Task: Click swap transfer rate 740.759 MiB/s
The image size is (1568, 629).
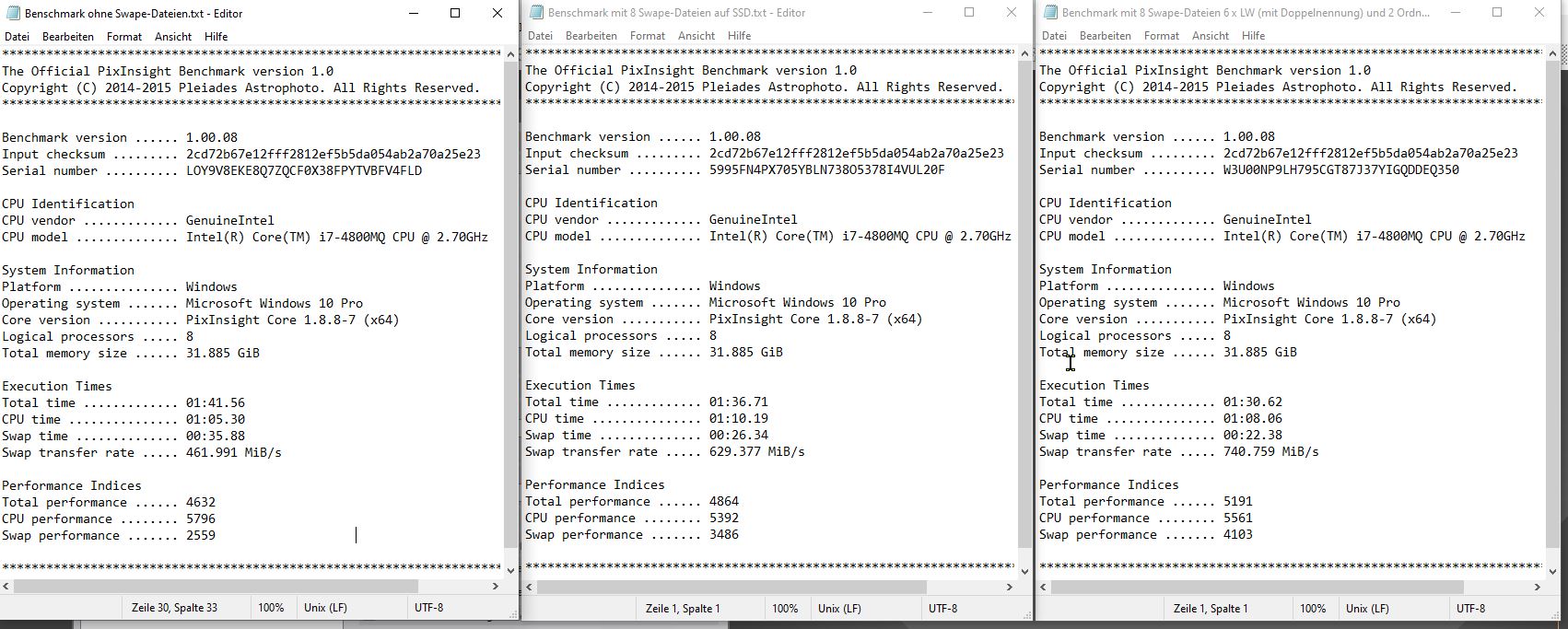Action: coord(1271,451)
